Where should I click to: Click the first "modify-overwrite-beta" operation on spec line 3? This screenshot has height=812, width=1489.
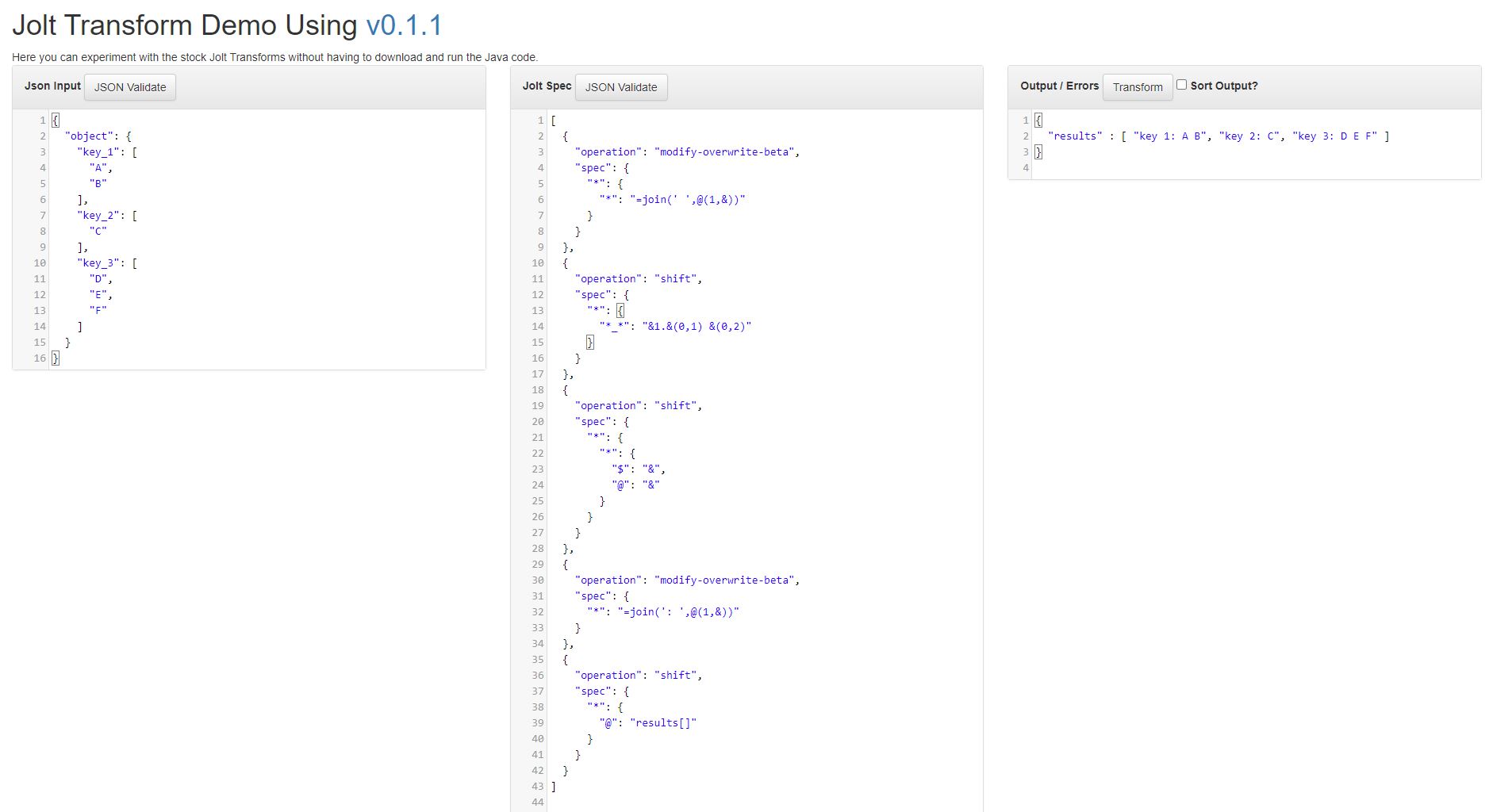click(724, 152)
